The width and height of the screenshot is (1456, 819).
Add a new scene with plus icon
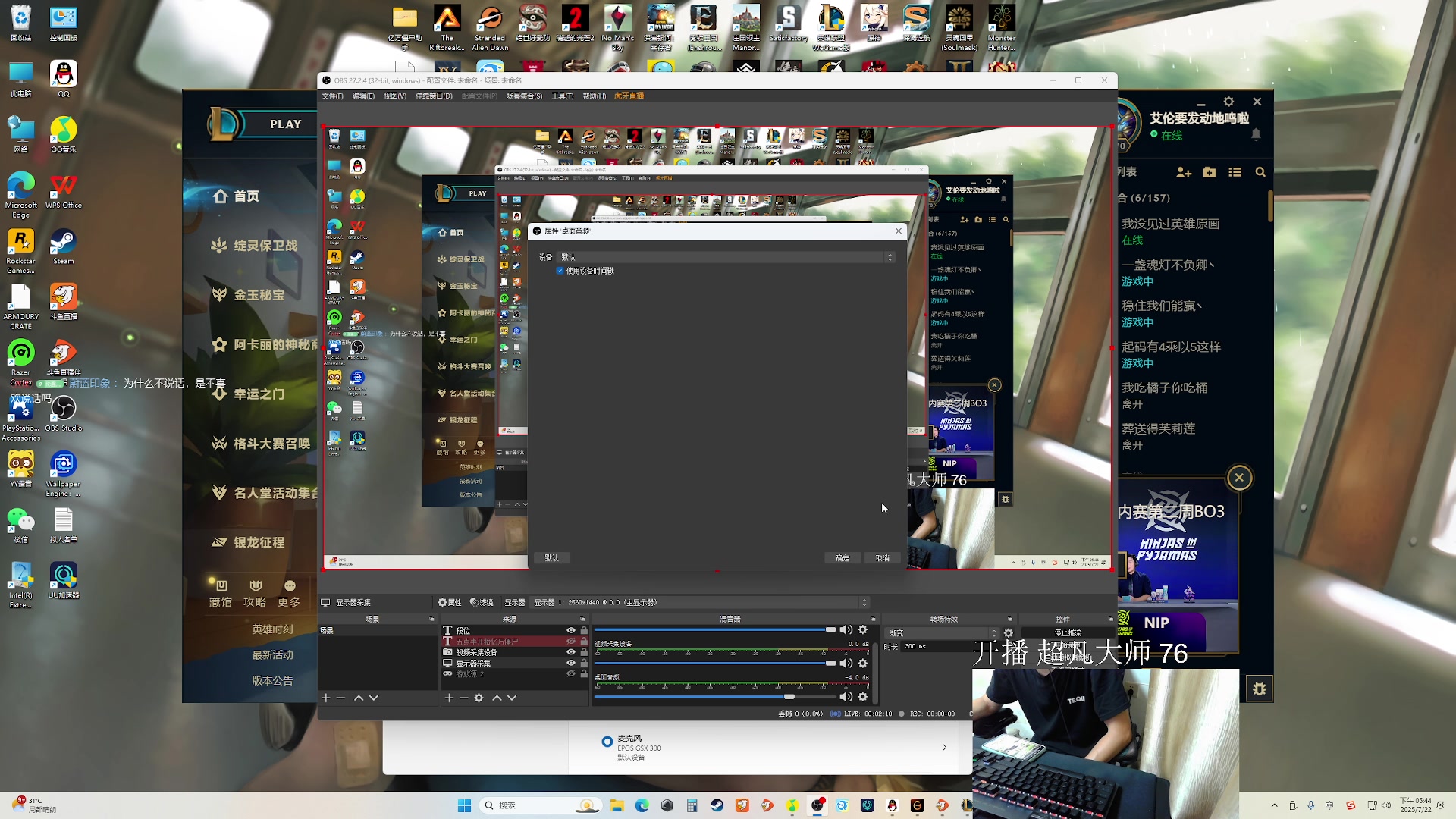(326, 698)
